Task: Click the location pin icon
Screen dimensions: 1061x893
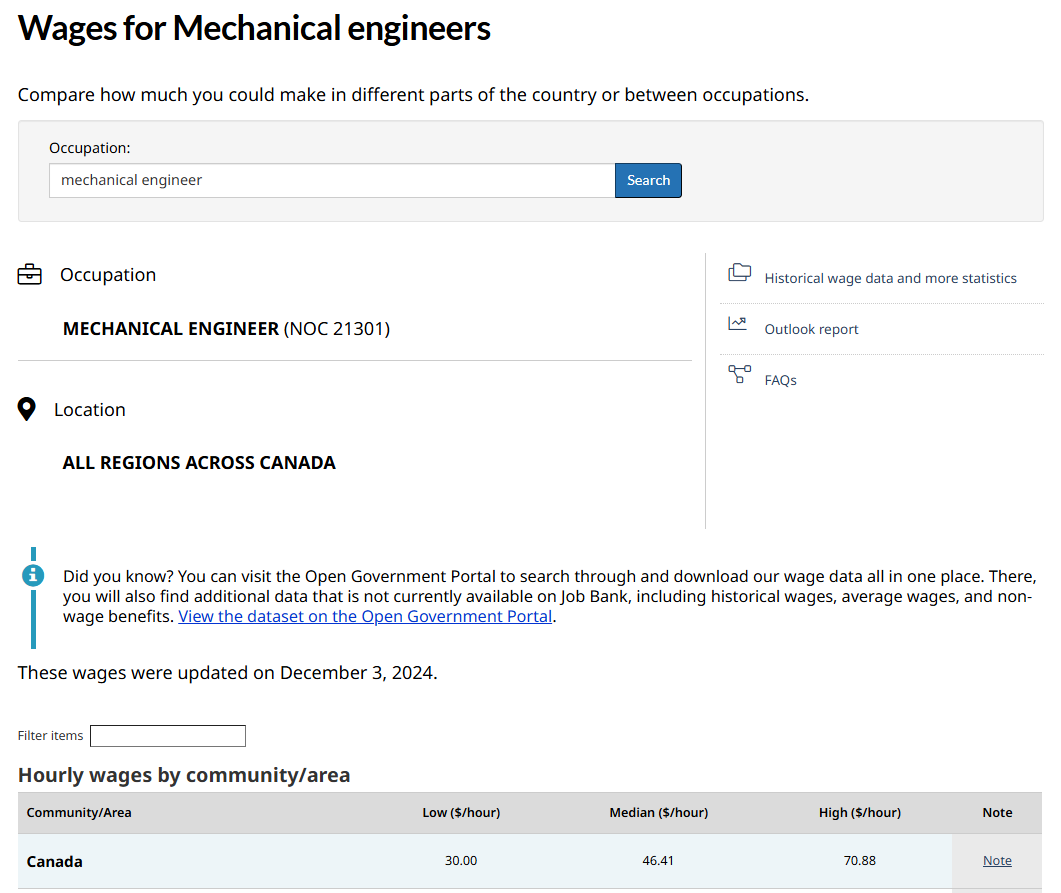Action: pyautogui.click(x=27, y=410)
